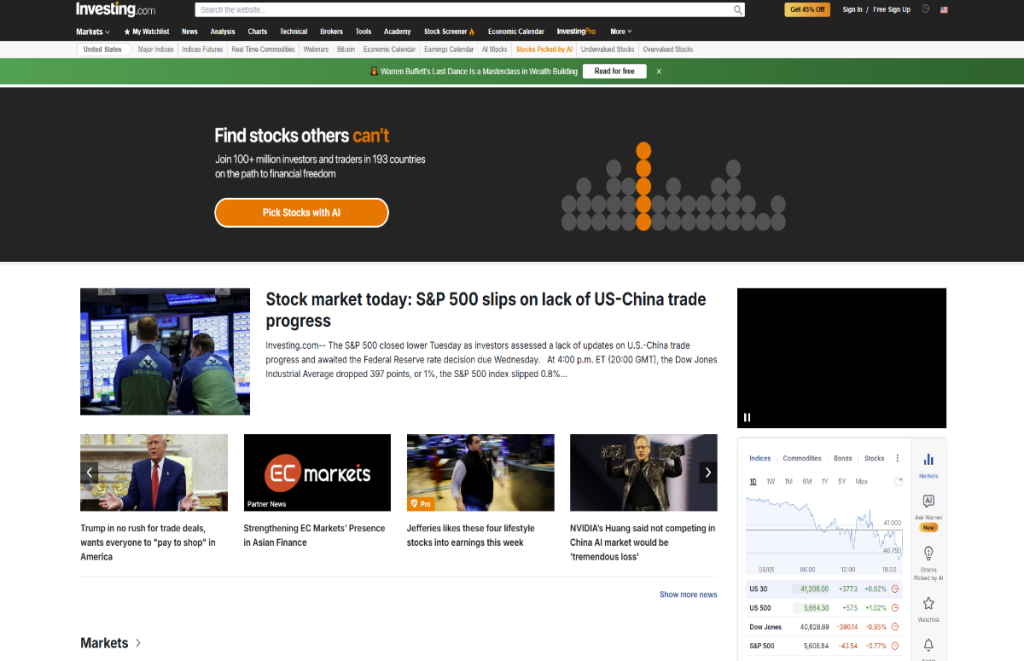Click the Pro badge on Jefferies article
The height and width of the screenshot is (661, 1024).
pos(421,504)
